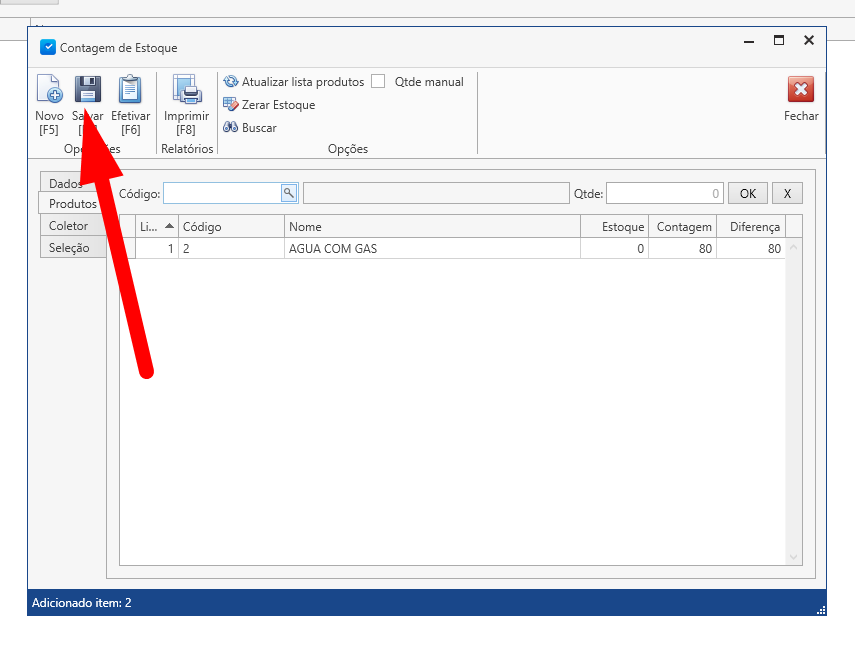
Task: Click the Imprimir printer icon
Action: pos(186,91)
